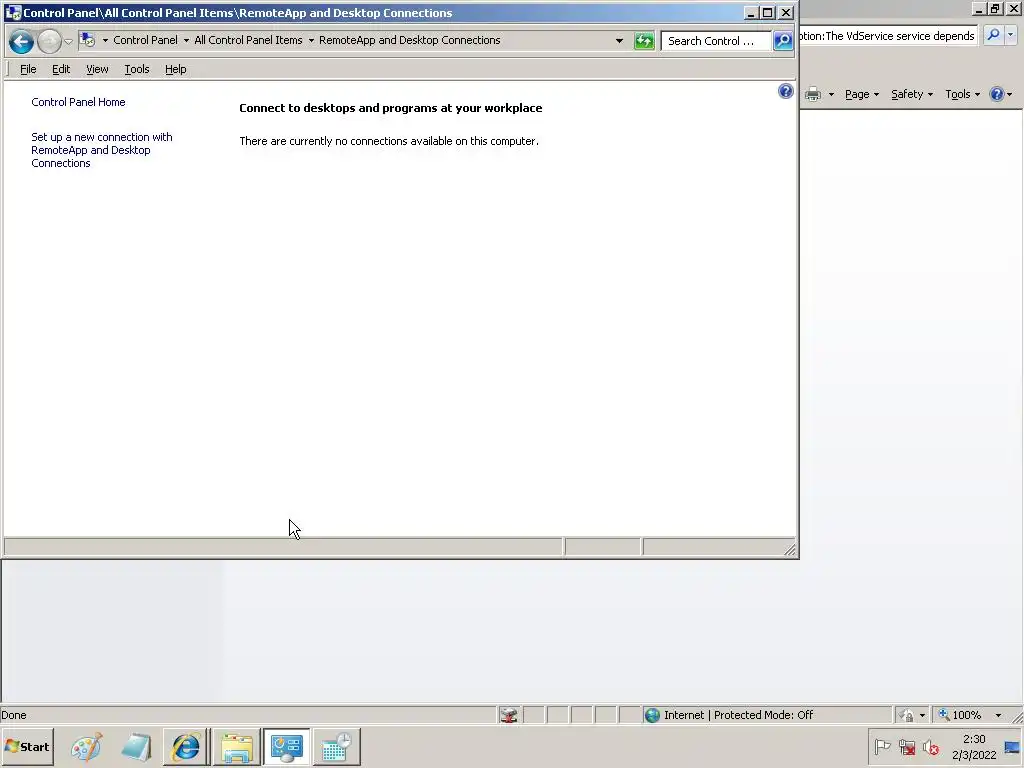
Task: Open the File menu
Action: pos(28,69)
